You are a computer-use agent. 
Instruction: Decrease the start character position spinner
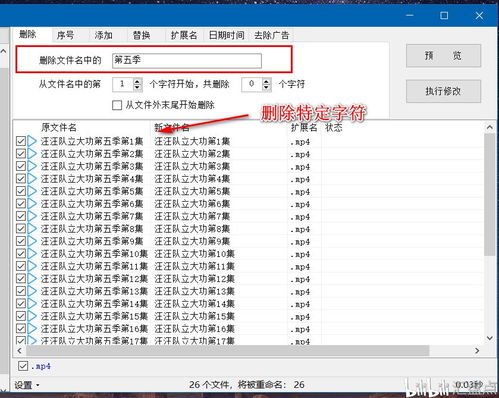click(137, 88)
